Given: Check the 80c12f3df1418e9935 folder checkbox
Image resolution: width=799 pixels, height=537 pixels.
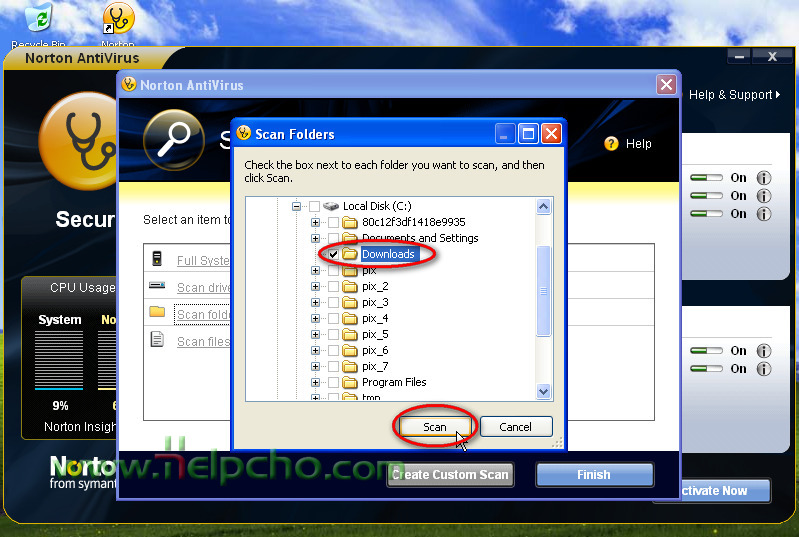Looking at the screenshot, I should (333, 222).
